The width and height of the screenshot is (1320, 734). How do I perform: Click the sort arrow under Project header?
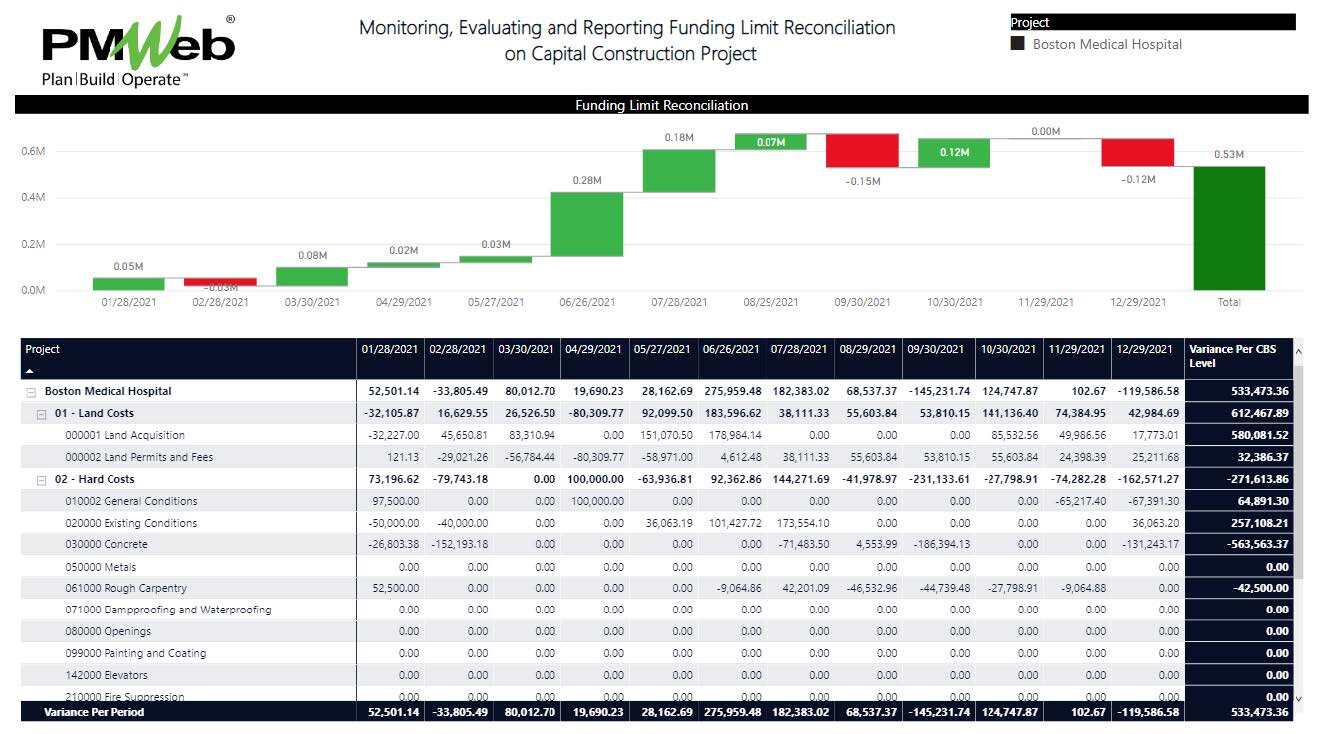tap(29, 370)
